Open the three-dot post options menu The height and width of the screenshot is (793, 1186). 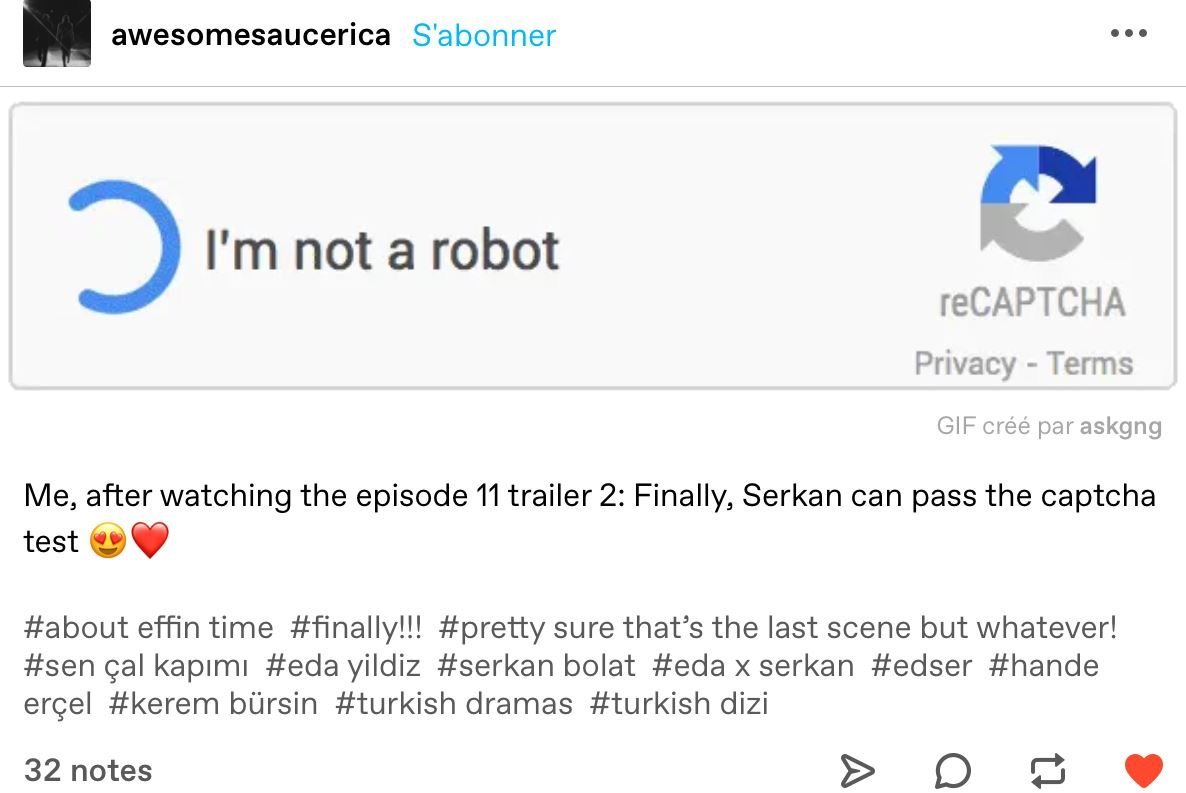1128,33
